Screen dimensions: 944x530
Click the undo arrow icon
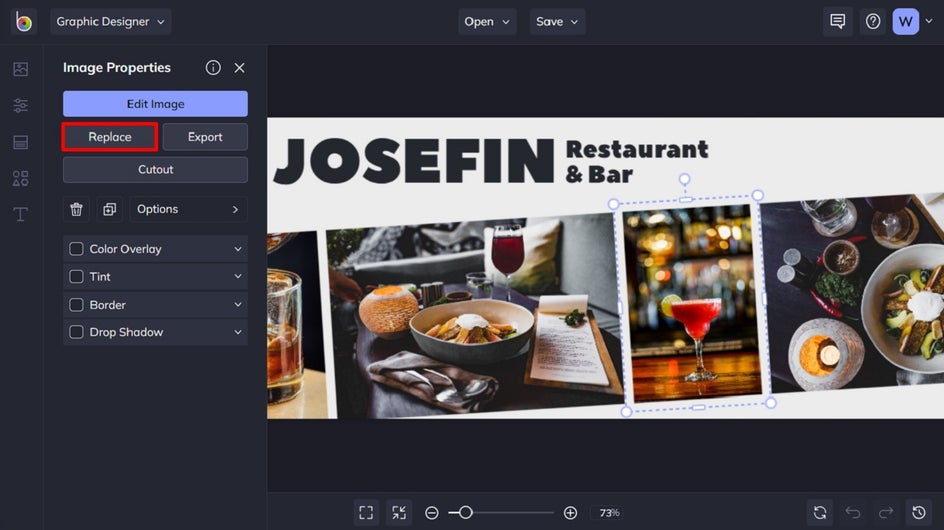point(853,512)
